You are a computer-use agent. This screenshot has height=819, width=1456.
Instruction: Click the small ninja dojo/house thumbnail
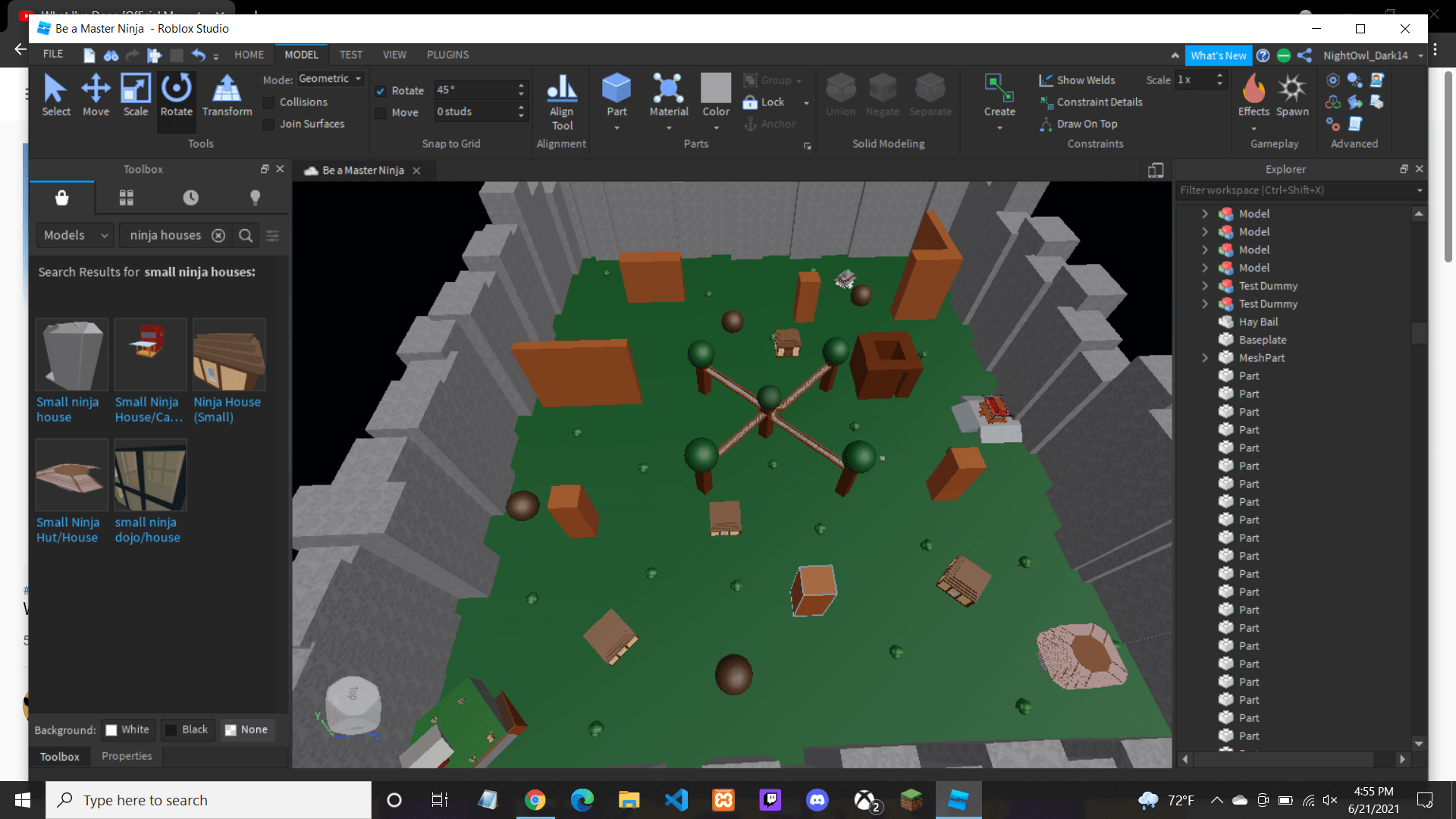(x=150, y=475)
